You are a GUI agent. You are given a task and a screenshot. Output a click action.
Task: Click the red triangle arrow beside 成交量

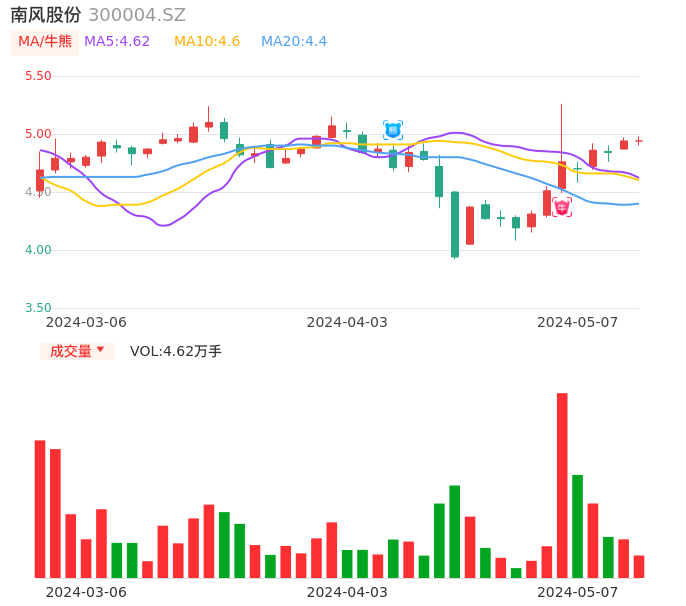click(x=100, y=350)
